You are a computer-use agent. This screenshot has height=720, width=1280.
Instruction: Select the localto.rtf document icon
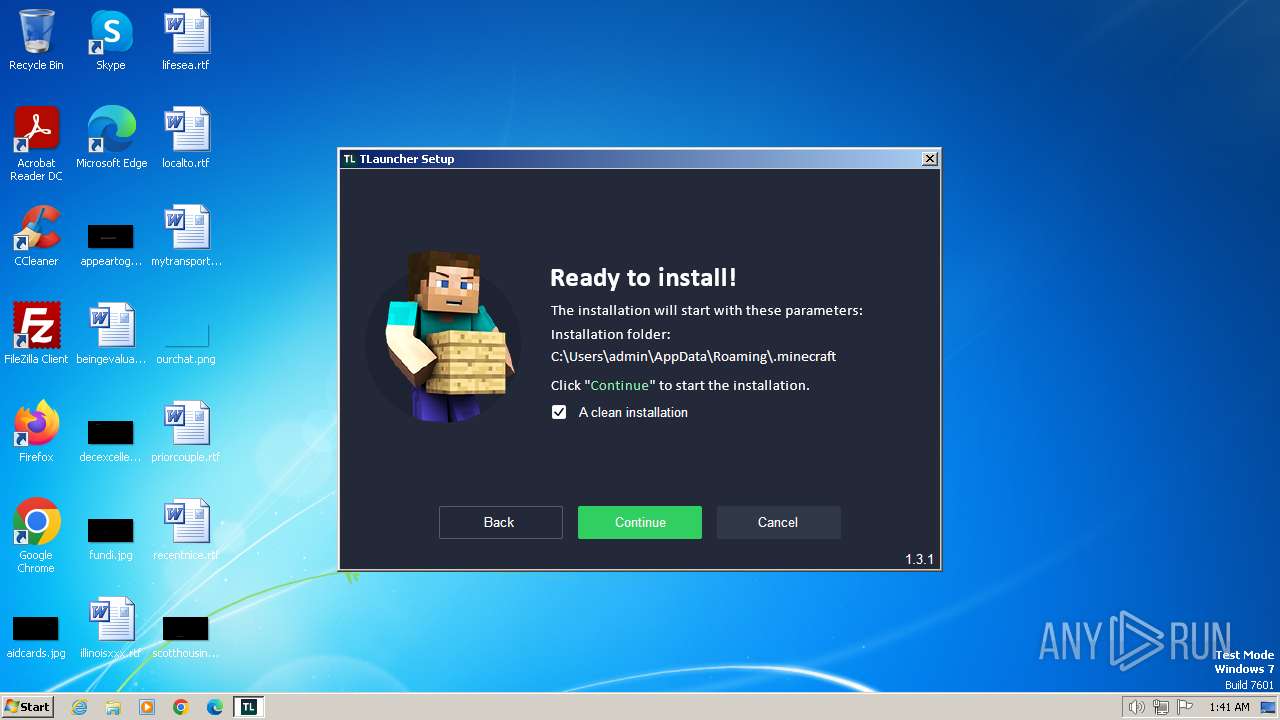pyautogui.click(x=186, y=138)
